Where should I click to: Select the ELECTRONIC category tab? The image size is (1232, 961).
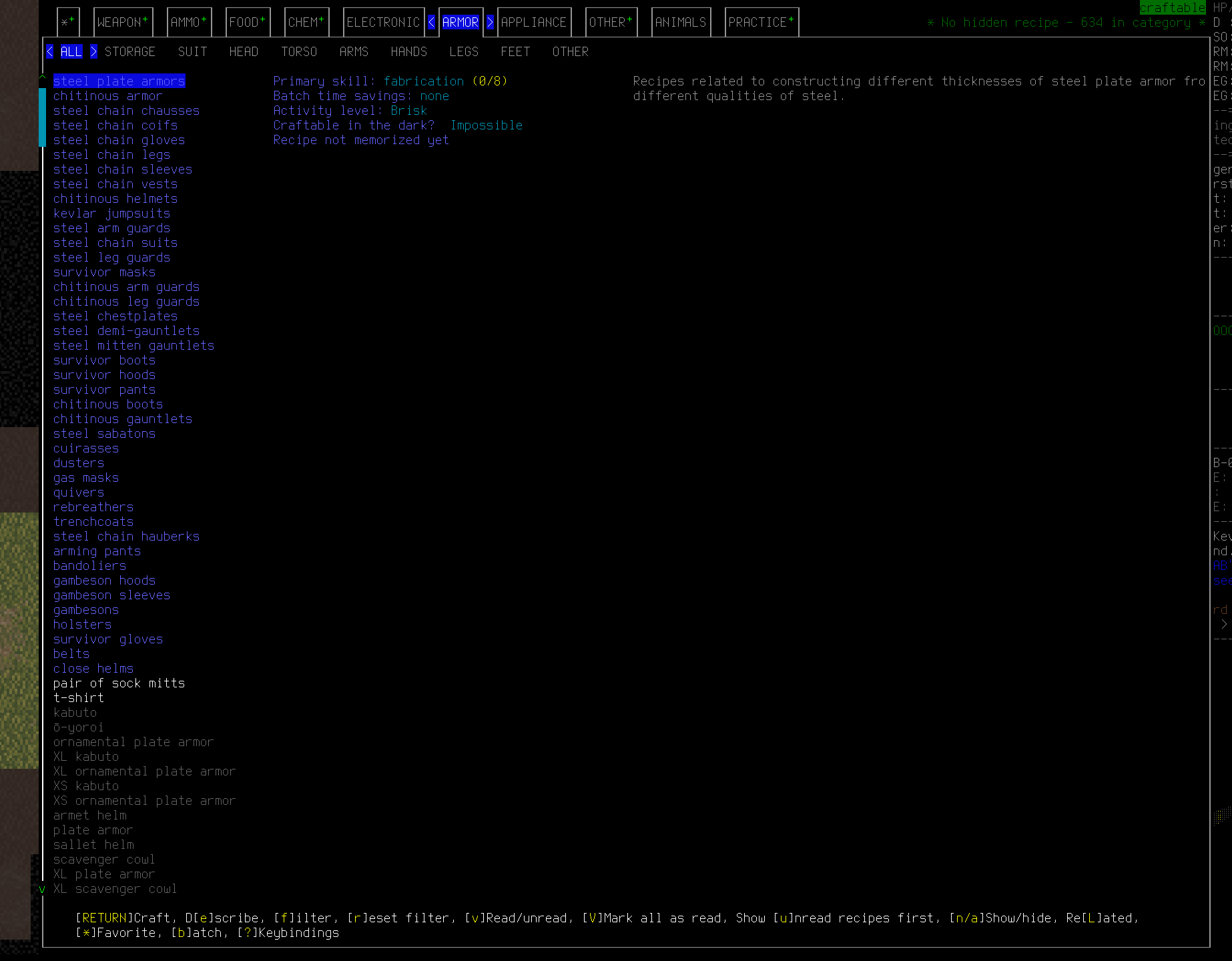[384, 21]
